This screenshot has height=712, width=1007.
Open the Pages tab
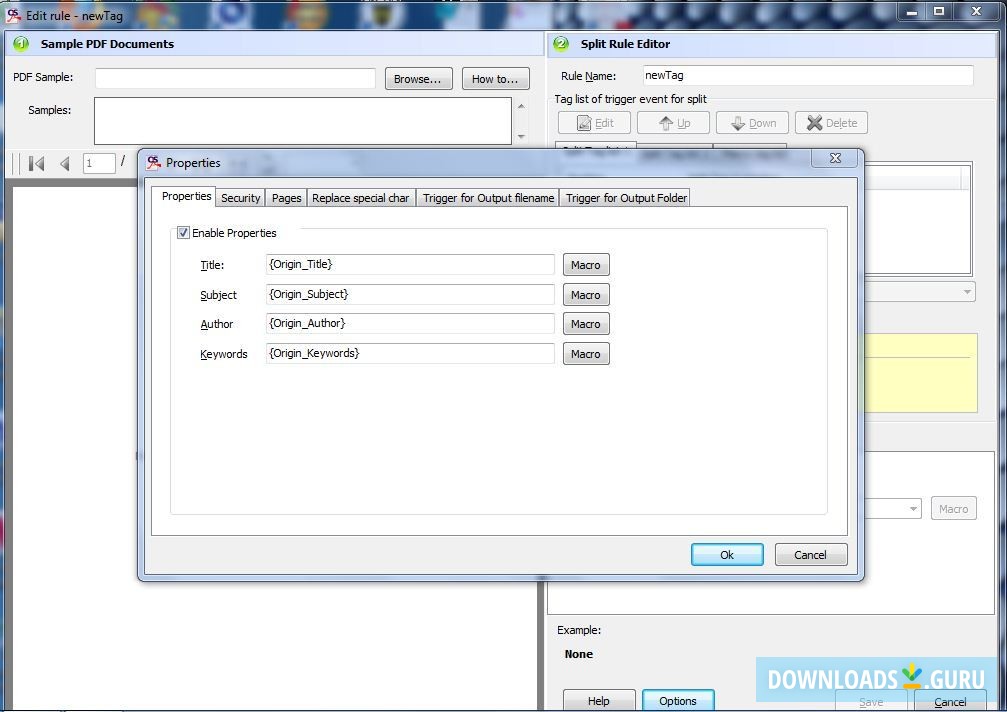click(x=286, y=197)
